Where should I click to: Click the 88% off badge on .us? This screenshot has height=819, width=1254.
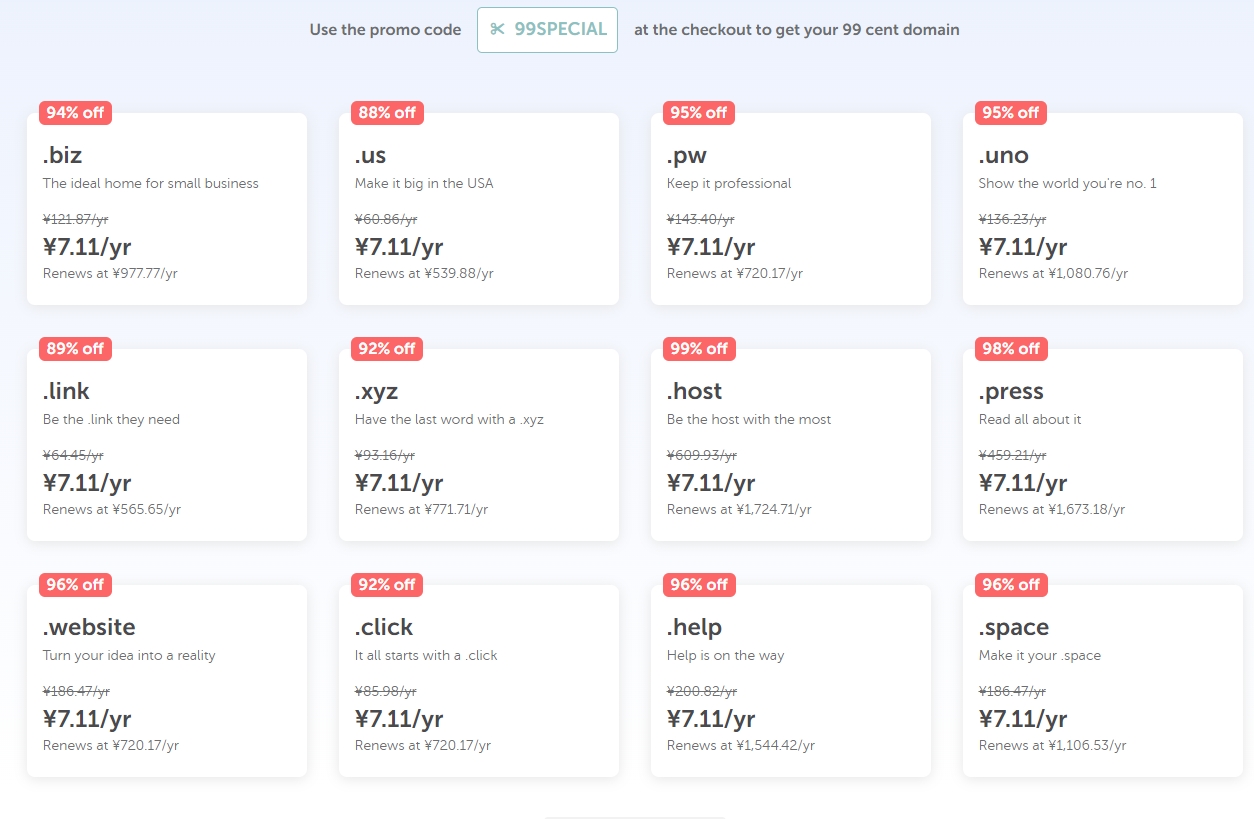(x=387, y=113)
